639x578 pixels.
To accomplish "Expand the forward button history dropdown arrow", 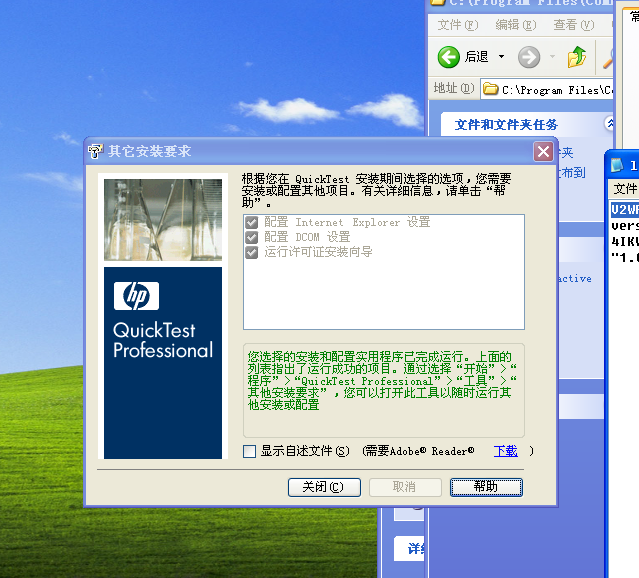I will click(x=553, y=57).
